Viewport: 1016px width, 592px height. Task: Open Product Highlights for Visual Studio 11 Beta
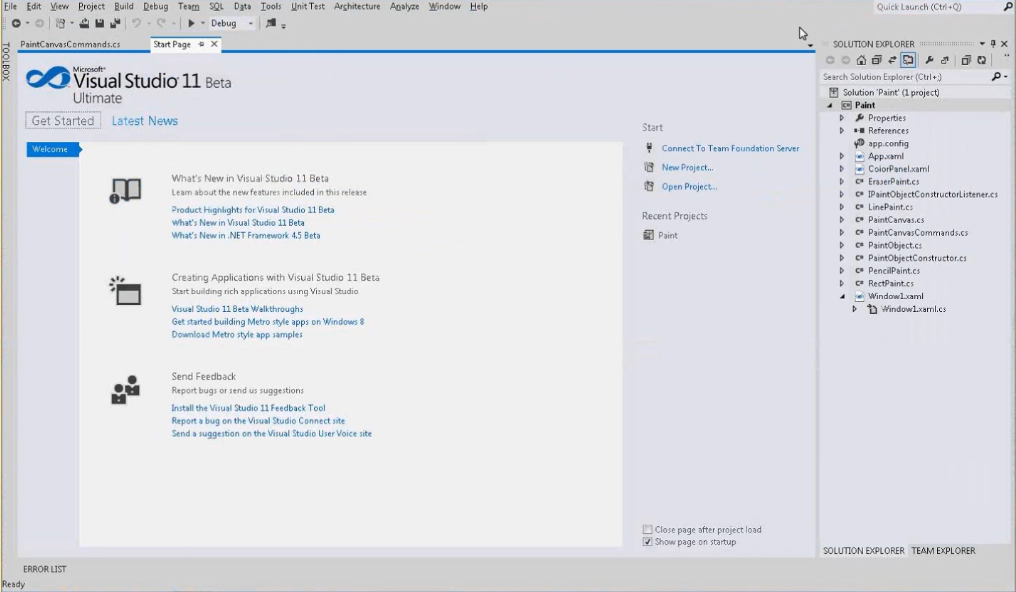coord(253,210)
